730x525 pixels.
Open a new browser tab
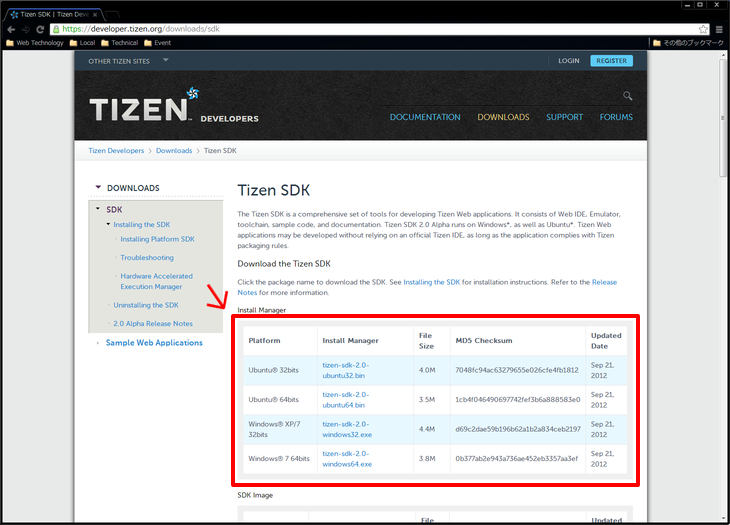point(112,15)
